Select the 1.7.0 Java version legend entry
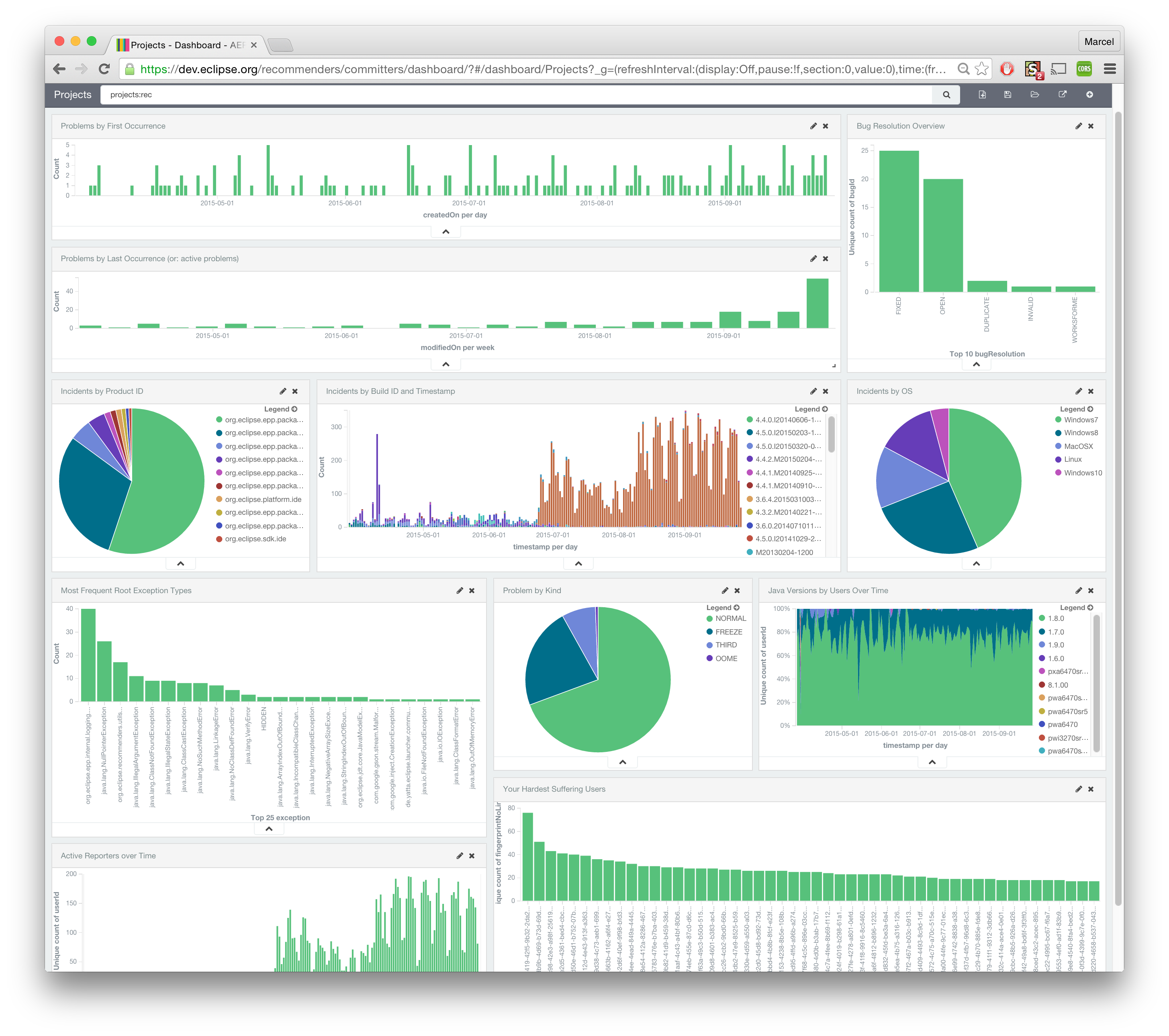Image resolution: width=1169 pixels, height=1036 pixels. pos(1052,632)
